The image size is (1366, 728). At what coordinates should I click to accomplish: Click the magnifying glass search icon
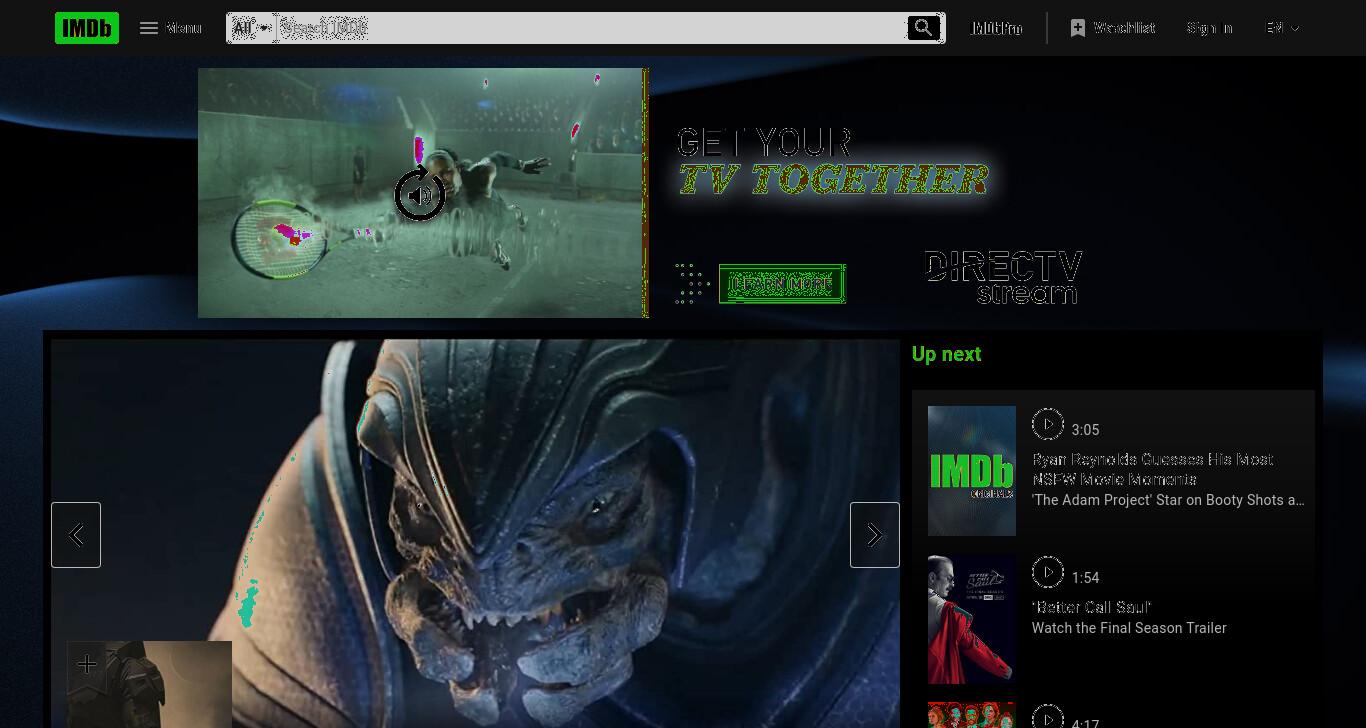(924, 28)
